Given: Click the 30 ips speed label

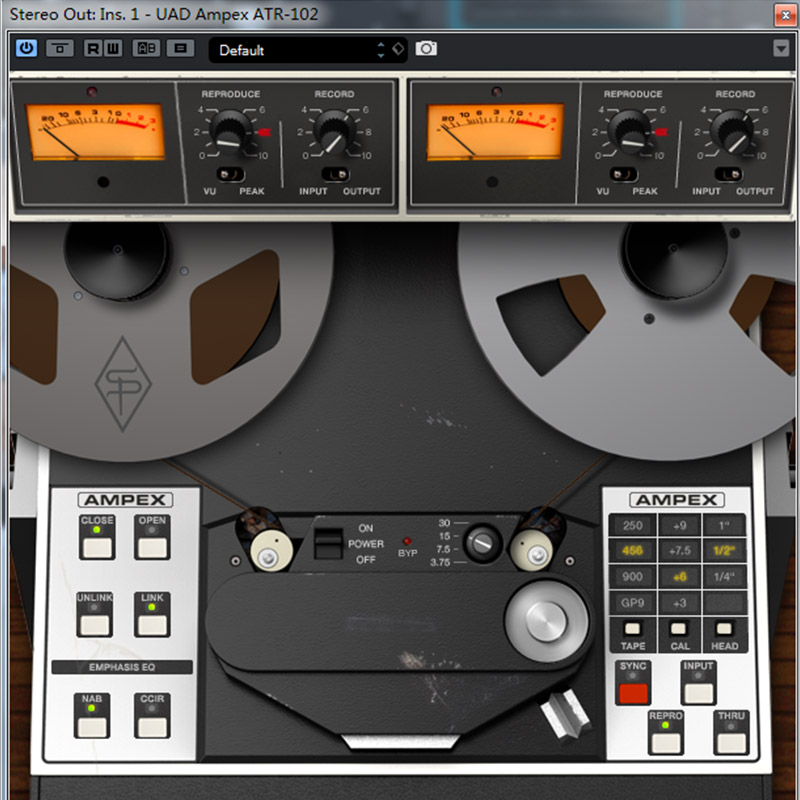Looking at the screenshot, I should click(x=444, y=523).
